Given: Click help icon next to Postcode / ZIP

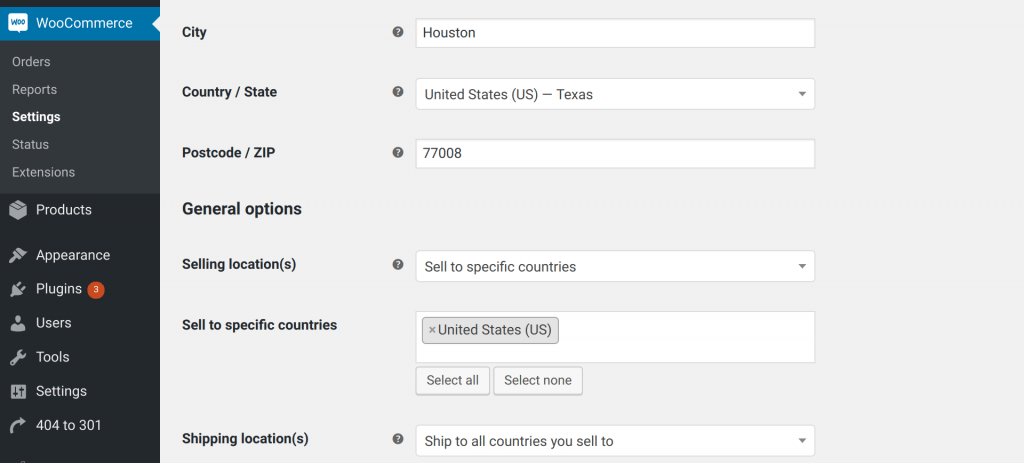Looking at the screenshot, I should (x=398, y=153).
